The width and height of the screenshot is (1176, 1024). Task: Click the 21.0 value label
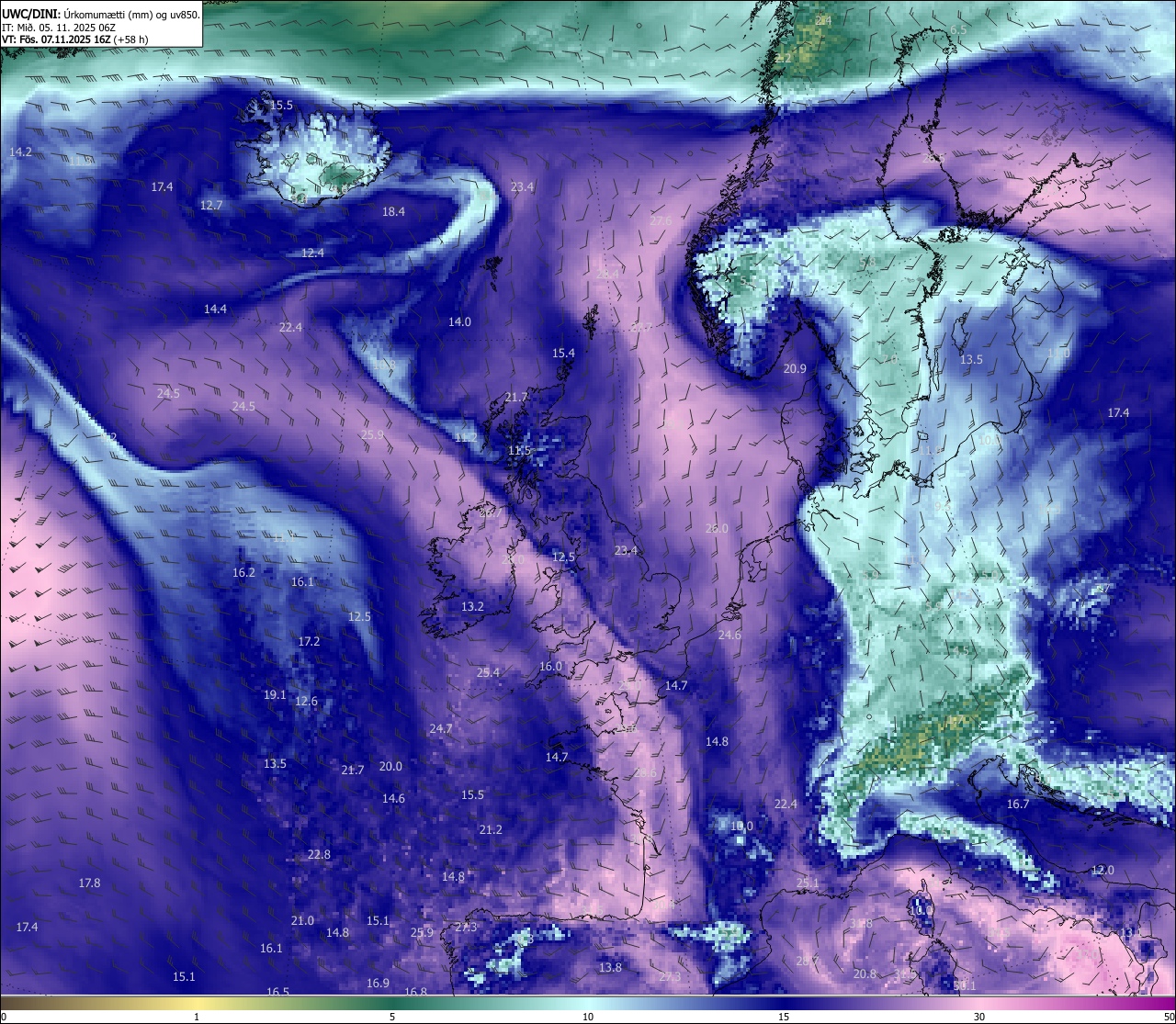coord(302,920)
